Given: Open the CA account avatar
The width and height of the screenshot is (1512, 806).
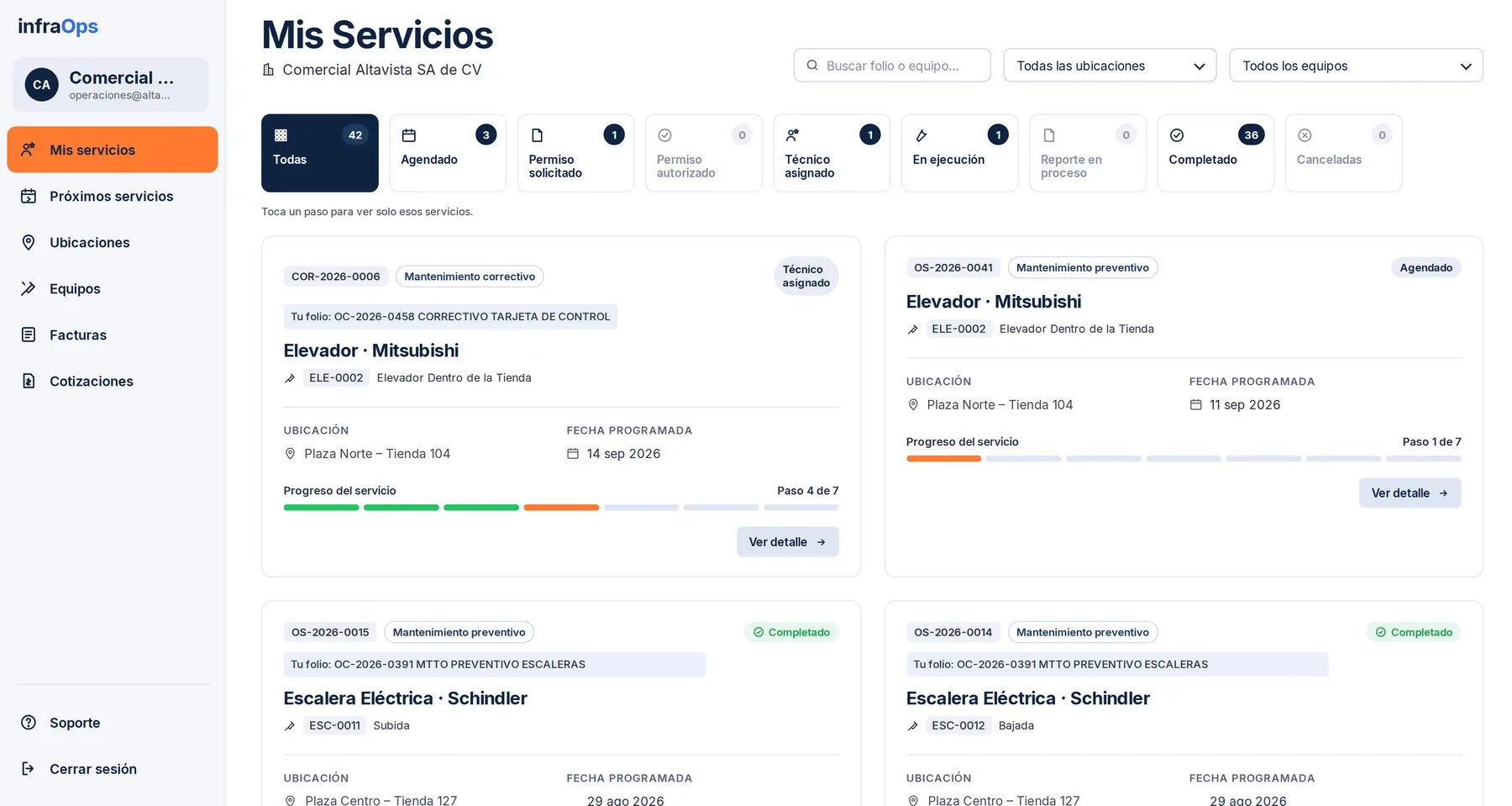Looking at the screenshot, I should tap(41, 85).
